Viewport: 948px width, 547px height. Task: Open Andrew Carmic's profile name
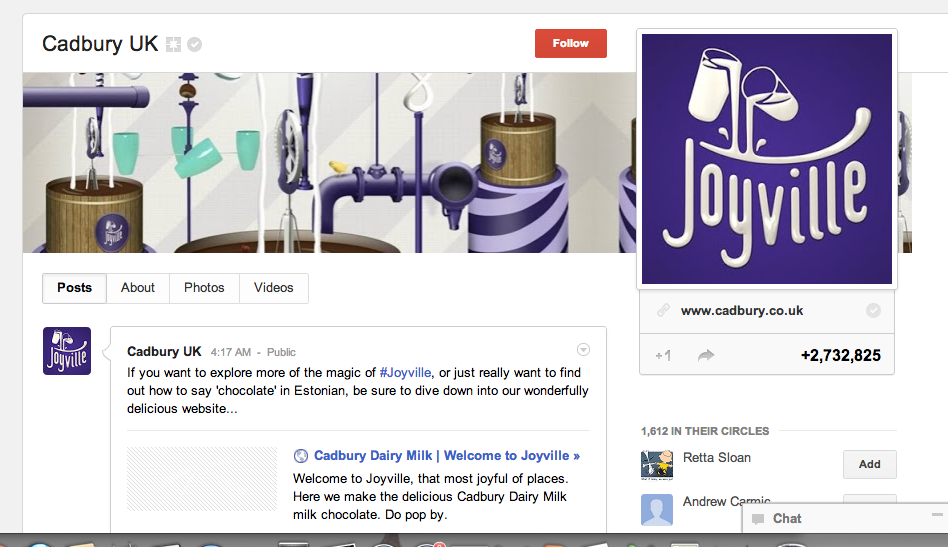point(726,501)
